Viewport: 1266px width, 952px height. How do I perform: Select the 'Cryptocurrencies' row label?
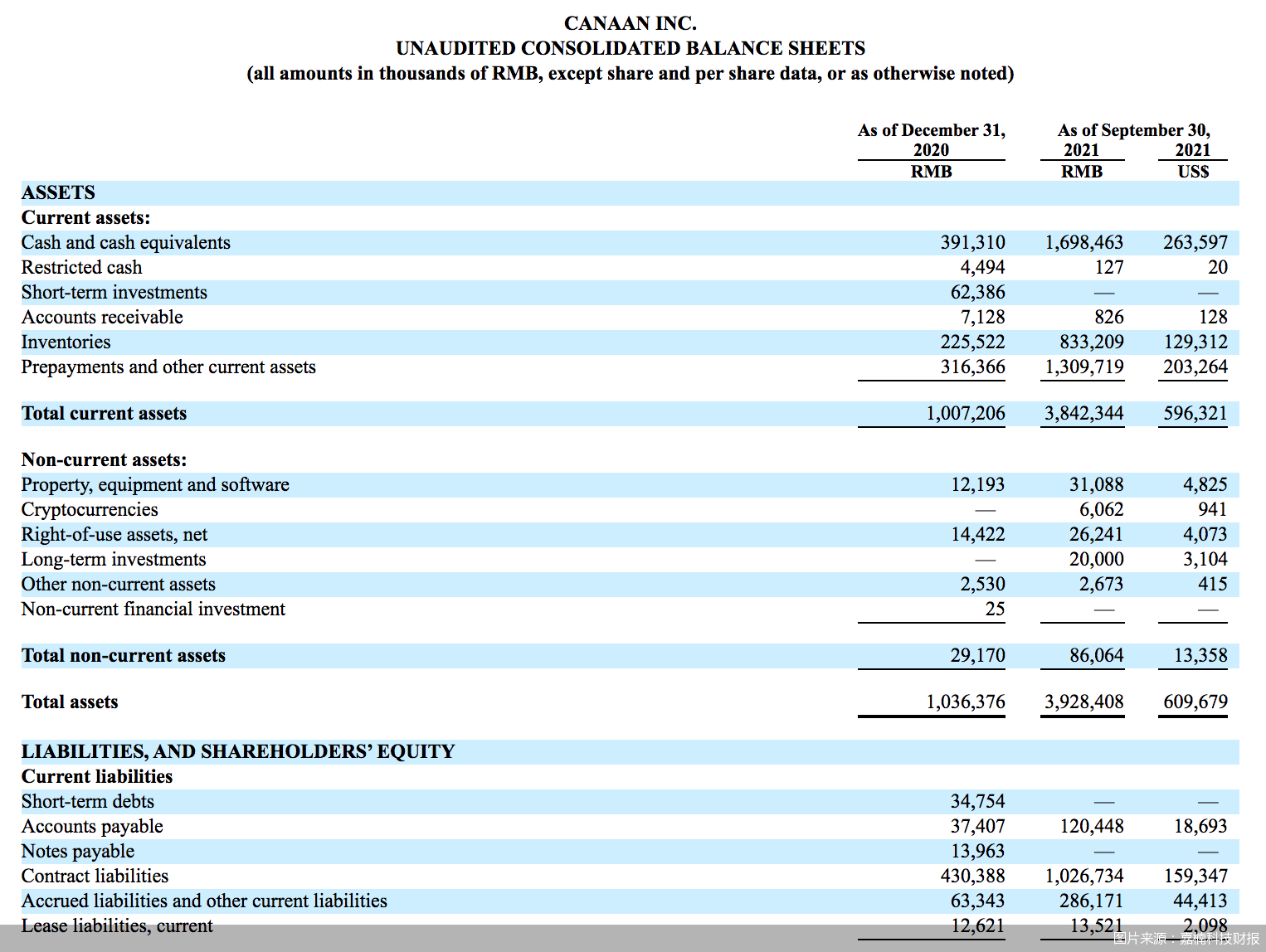point(90,509)
